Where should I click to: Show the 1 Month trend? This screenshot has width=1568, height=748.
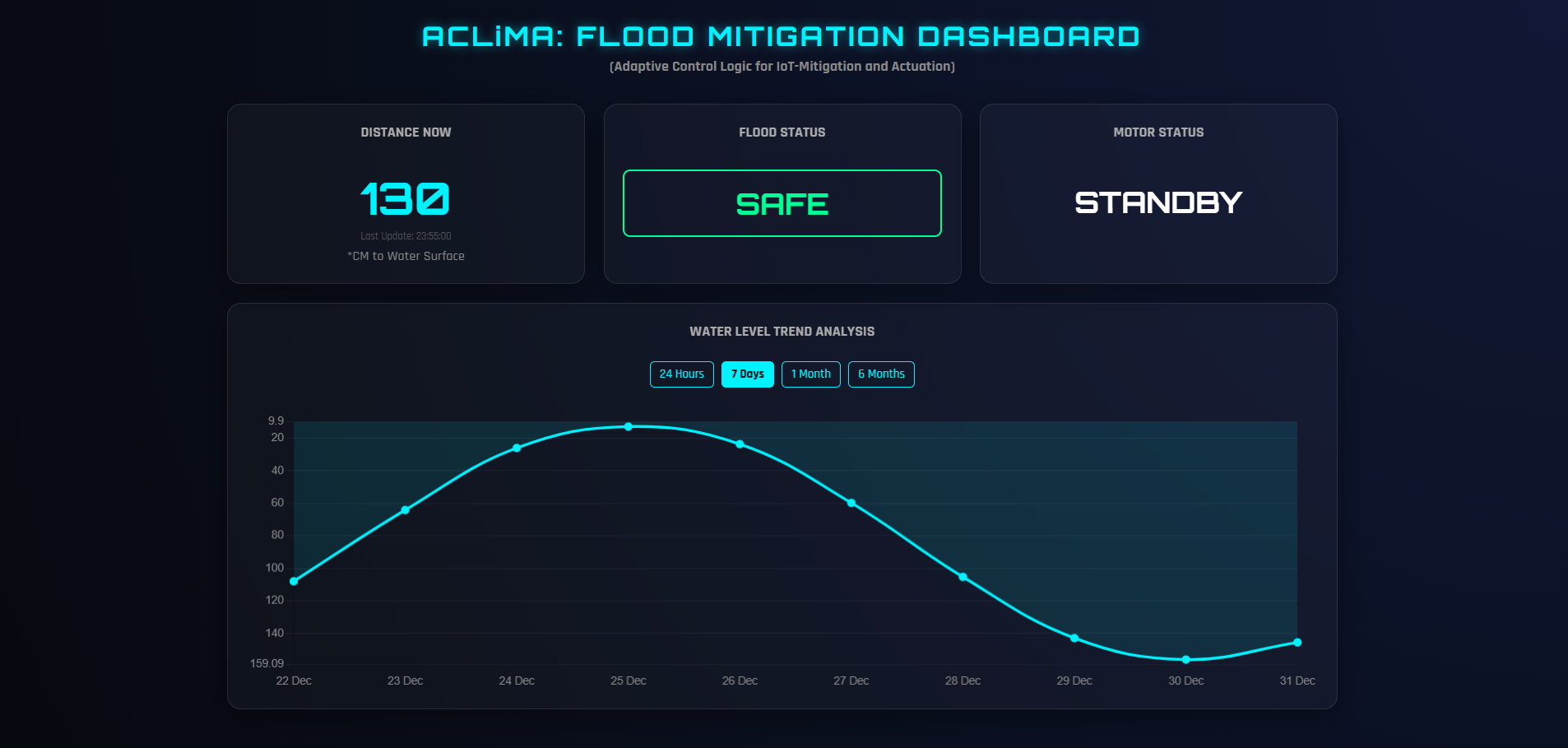[810, 374]
